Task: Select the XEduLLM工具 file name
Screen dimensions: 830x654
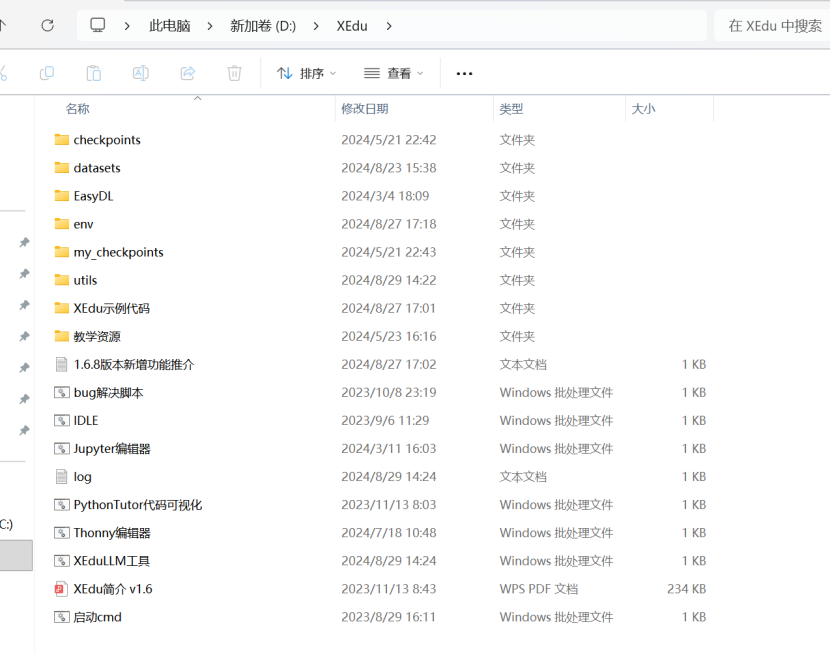Action: coord(112,561)
